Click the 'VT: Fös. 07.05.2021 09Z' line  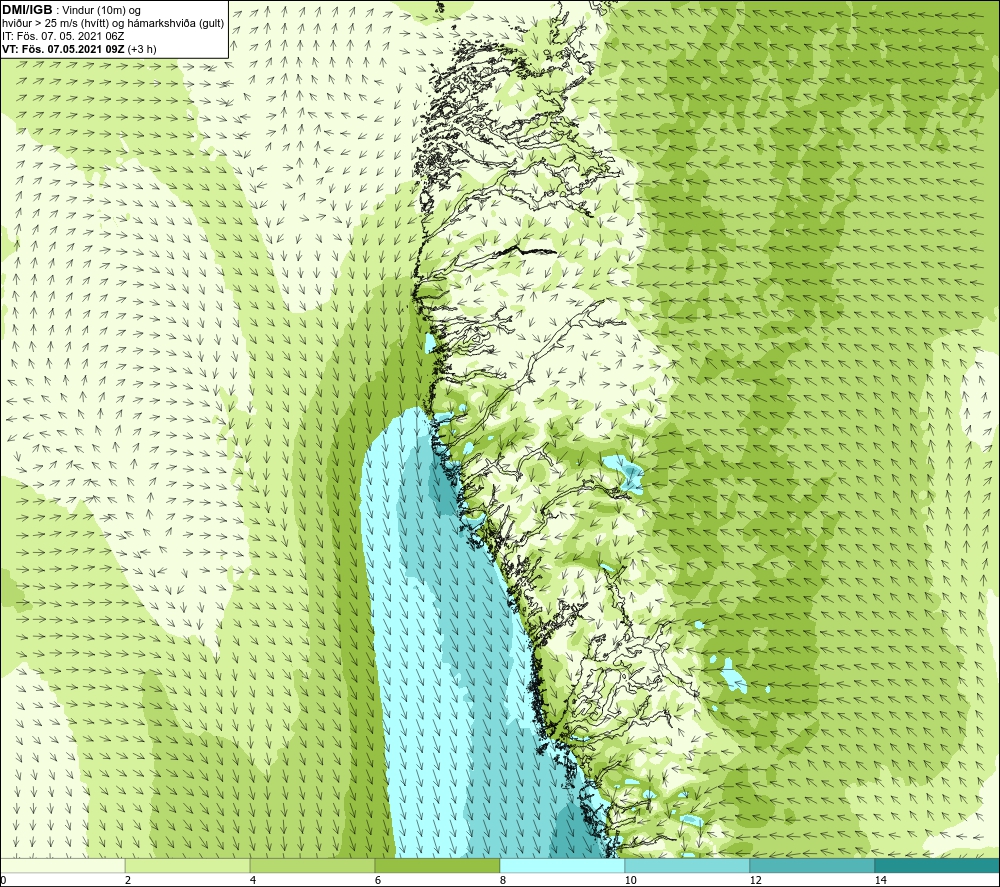(x=63, y=49)
